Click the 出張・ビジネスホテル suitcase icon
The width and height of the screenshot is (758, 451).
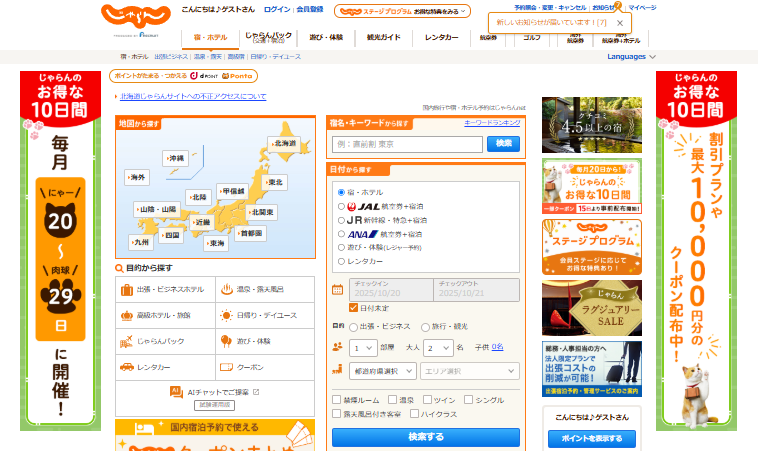pos(126,290)
